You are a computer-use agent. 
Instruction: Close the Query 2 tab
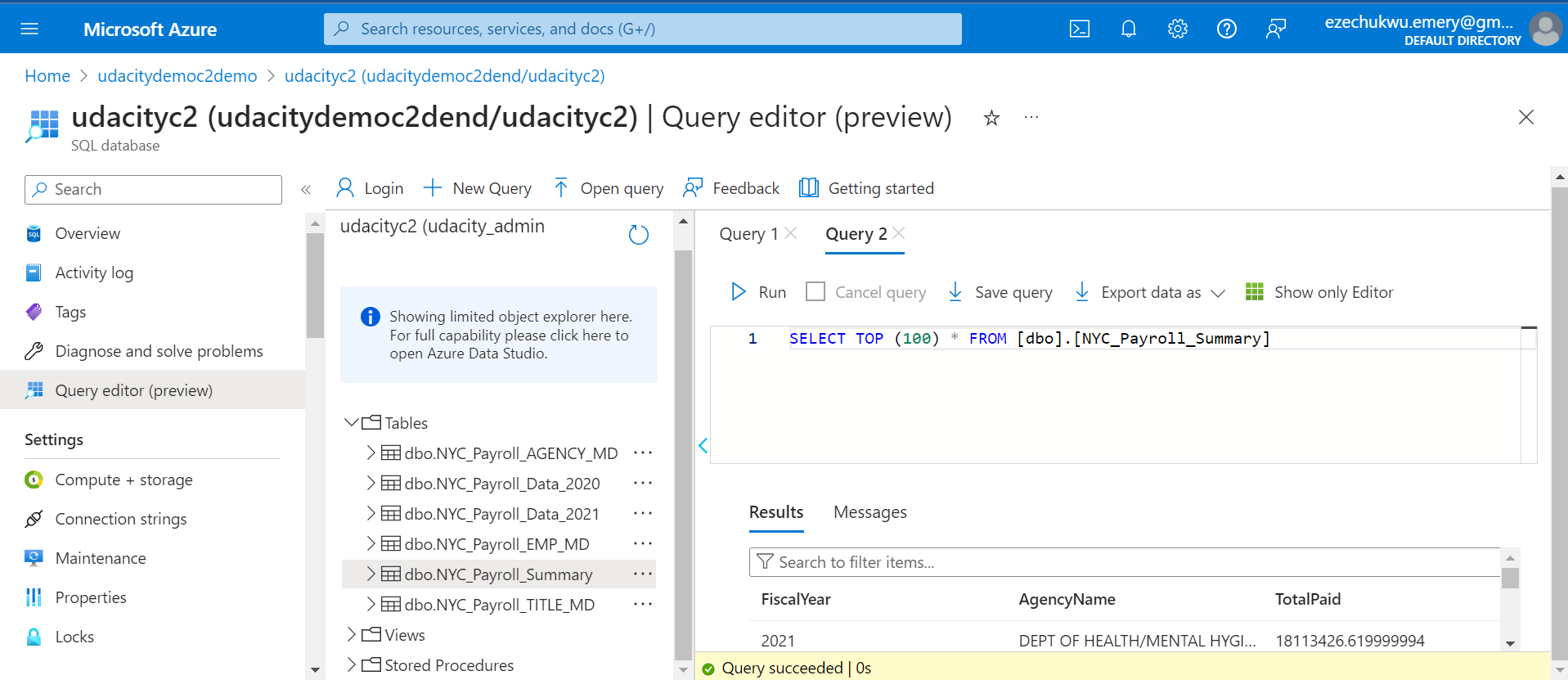[899, 233]
